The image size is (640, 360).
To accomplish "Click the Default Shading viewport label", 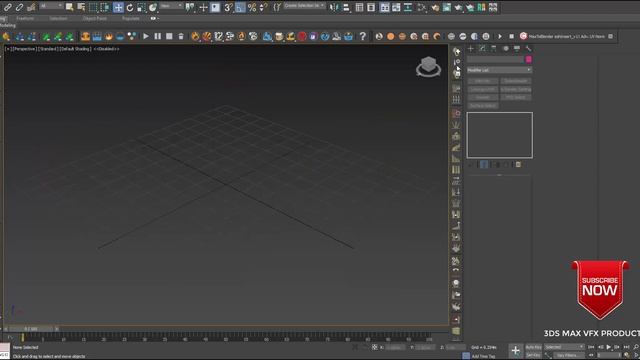I will tap(76, 49).
